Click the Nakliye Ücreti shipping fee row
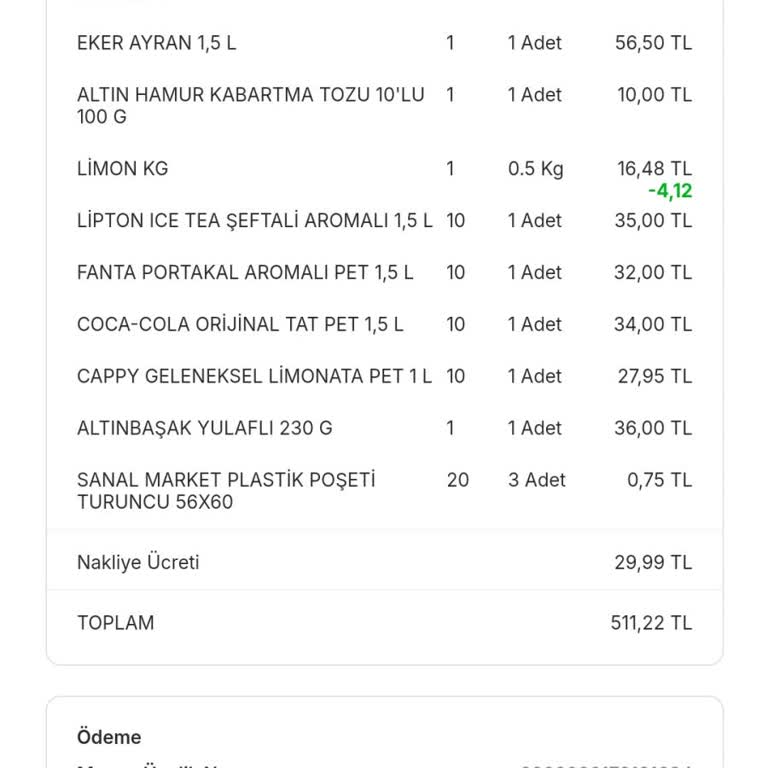768x768 pixels. click(x=384, y=562)
